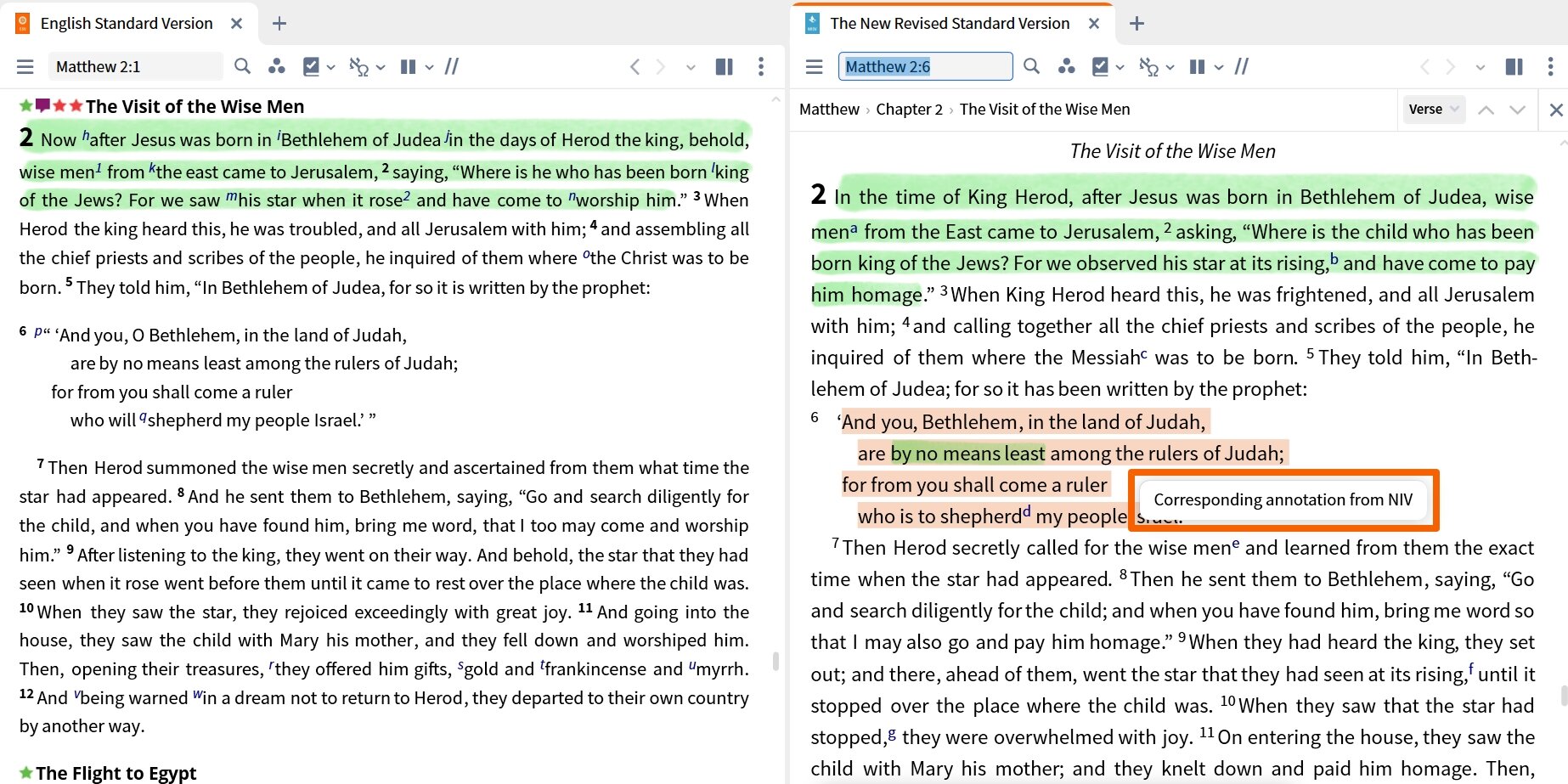
Task: Click the green star beside Flight to Egypt
Action: (26, 773)
